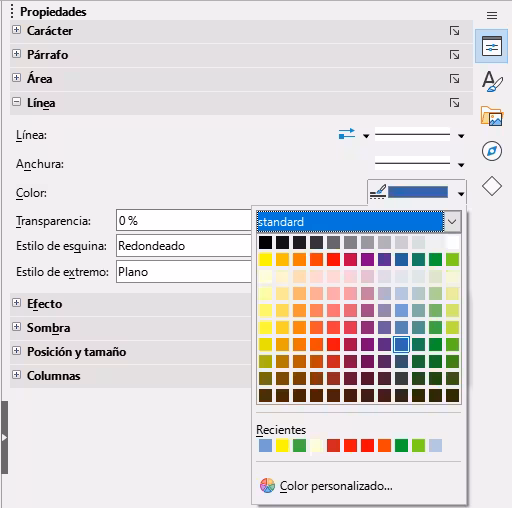The image size is (512, 508).
Task: Expand the Área section
Action: 16,78
